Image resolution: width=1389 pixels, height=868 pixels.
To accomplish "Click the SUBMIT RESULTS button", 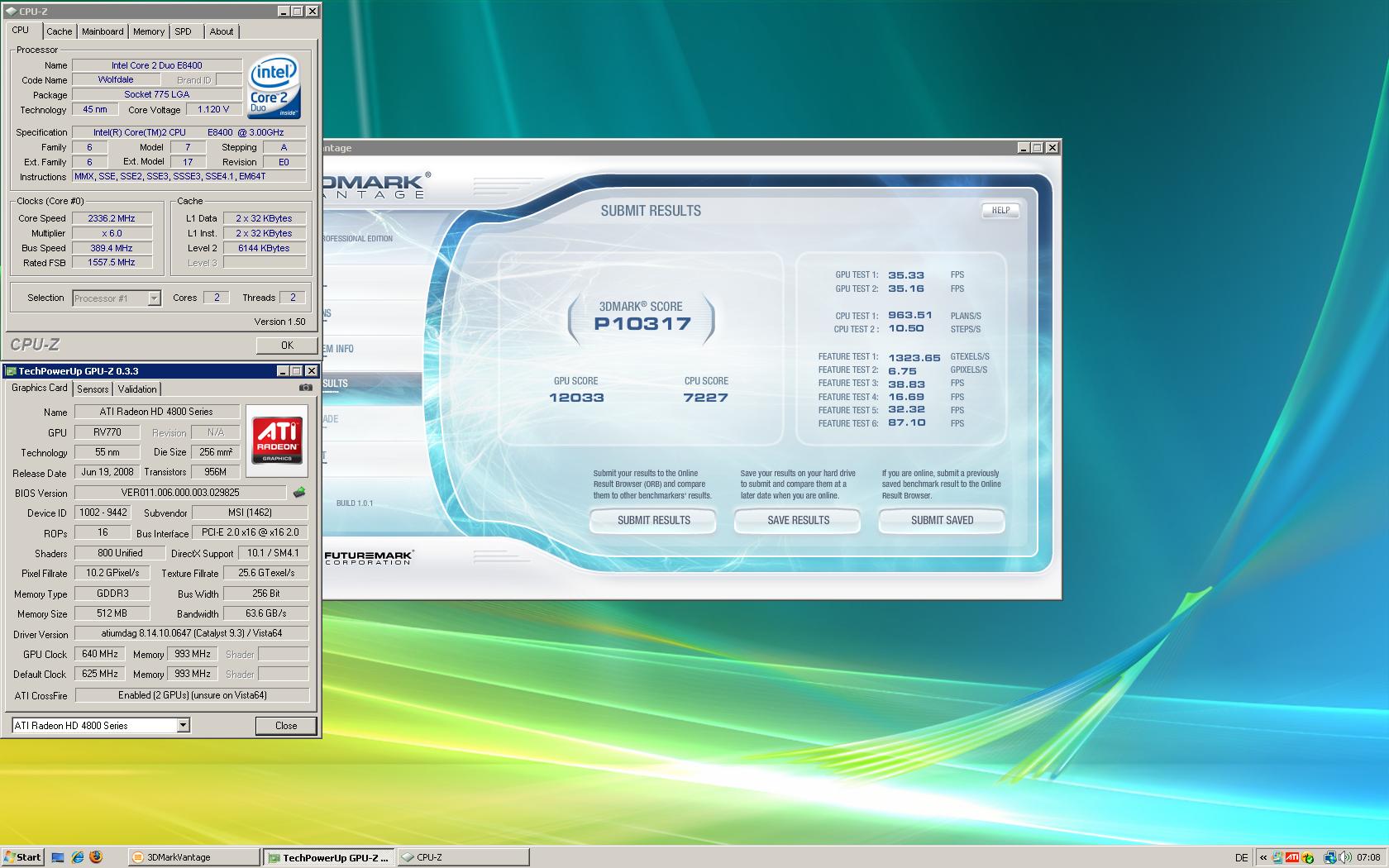I will click(653, 520).
